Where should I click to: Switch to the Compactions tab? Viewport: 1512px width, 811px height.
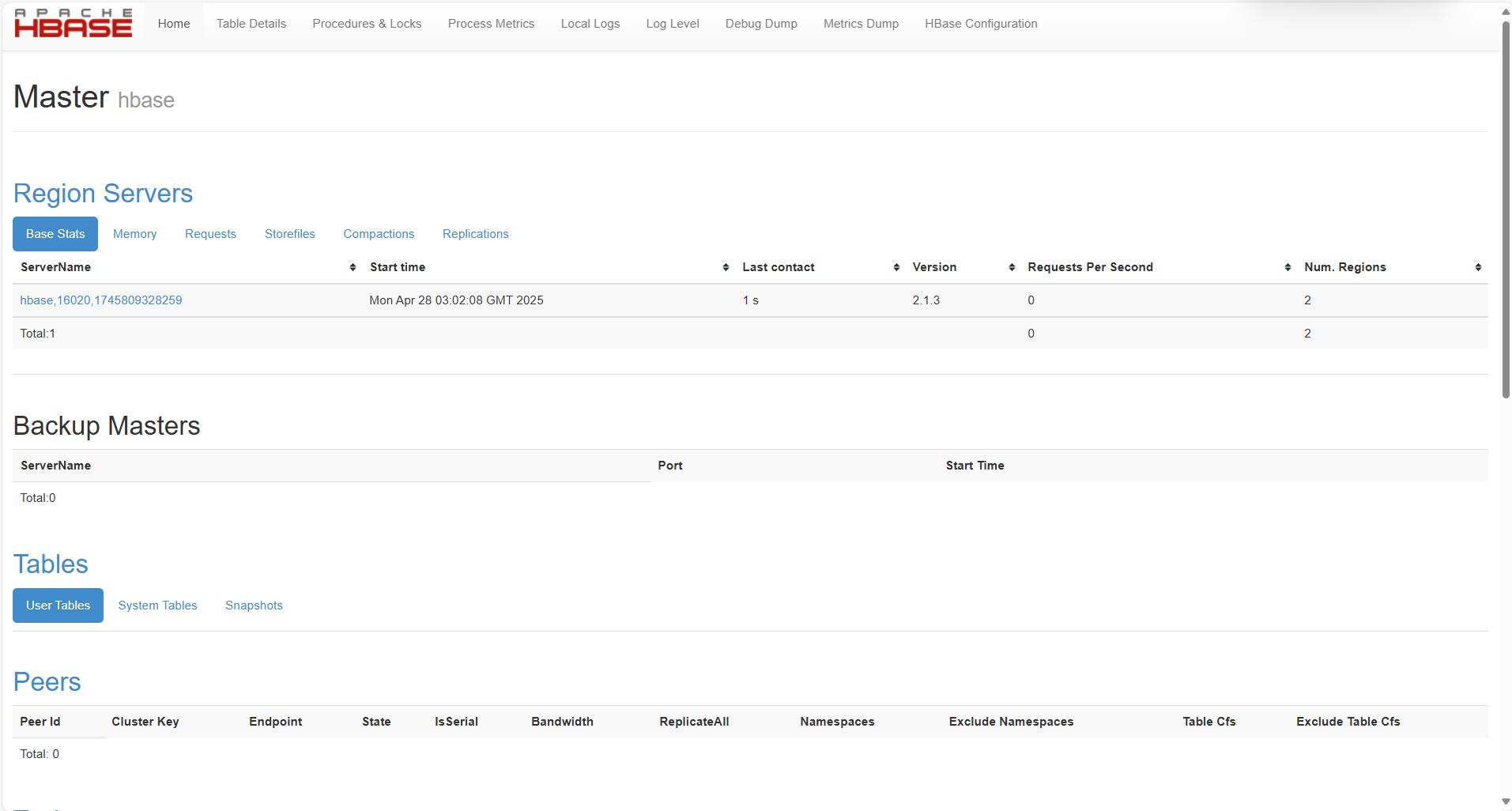point(379,234)
